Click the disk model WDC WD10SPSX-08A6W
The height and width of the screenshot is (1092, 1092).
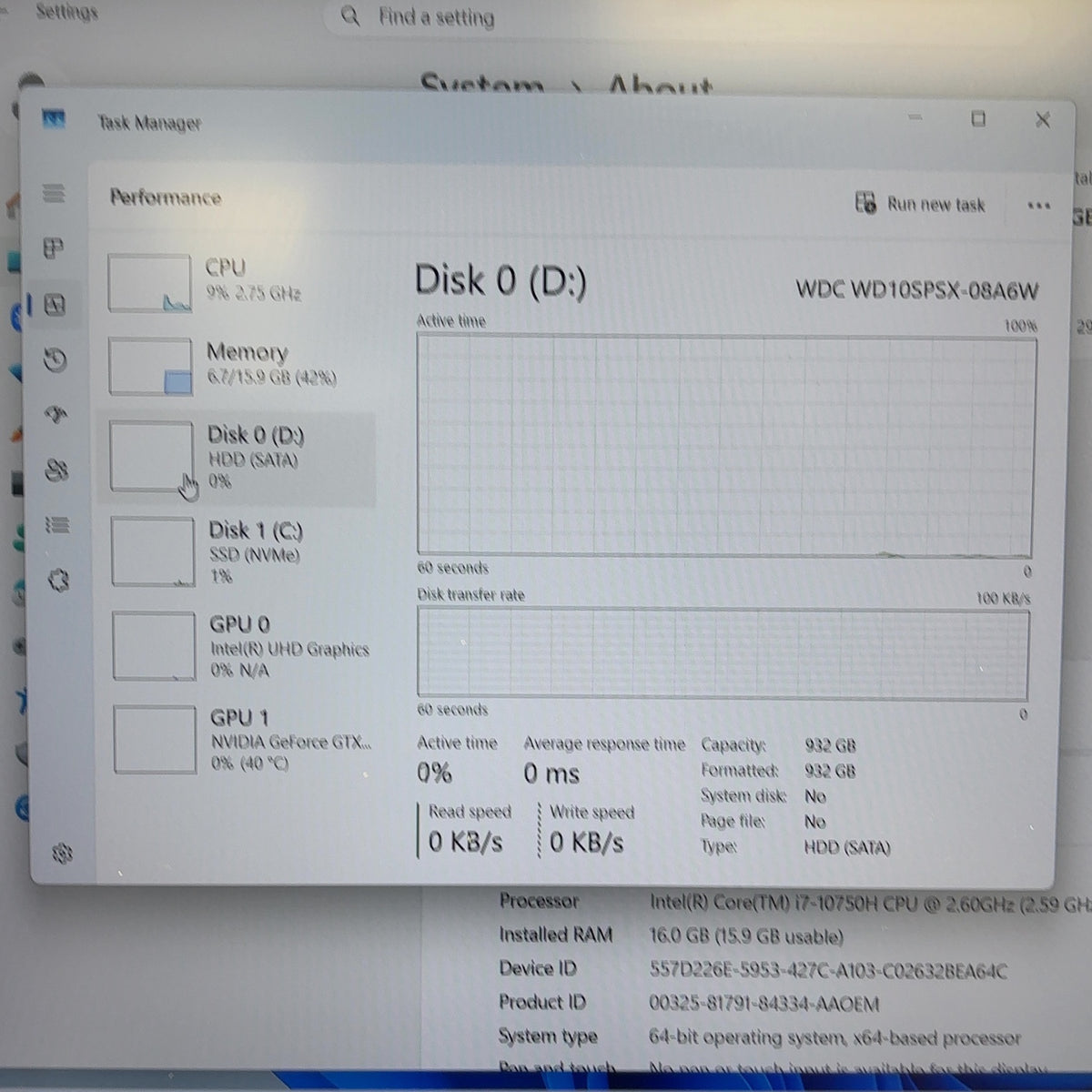916,290
